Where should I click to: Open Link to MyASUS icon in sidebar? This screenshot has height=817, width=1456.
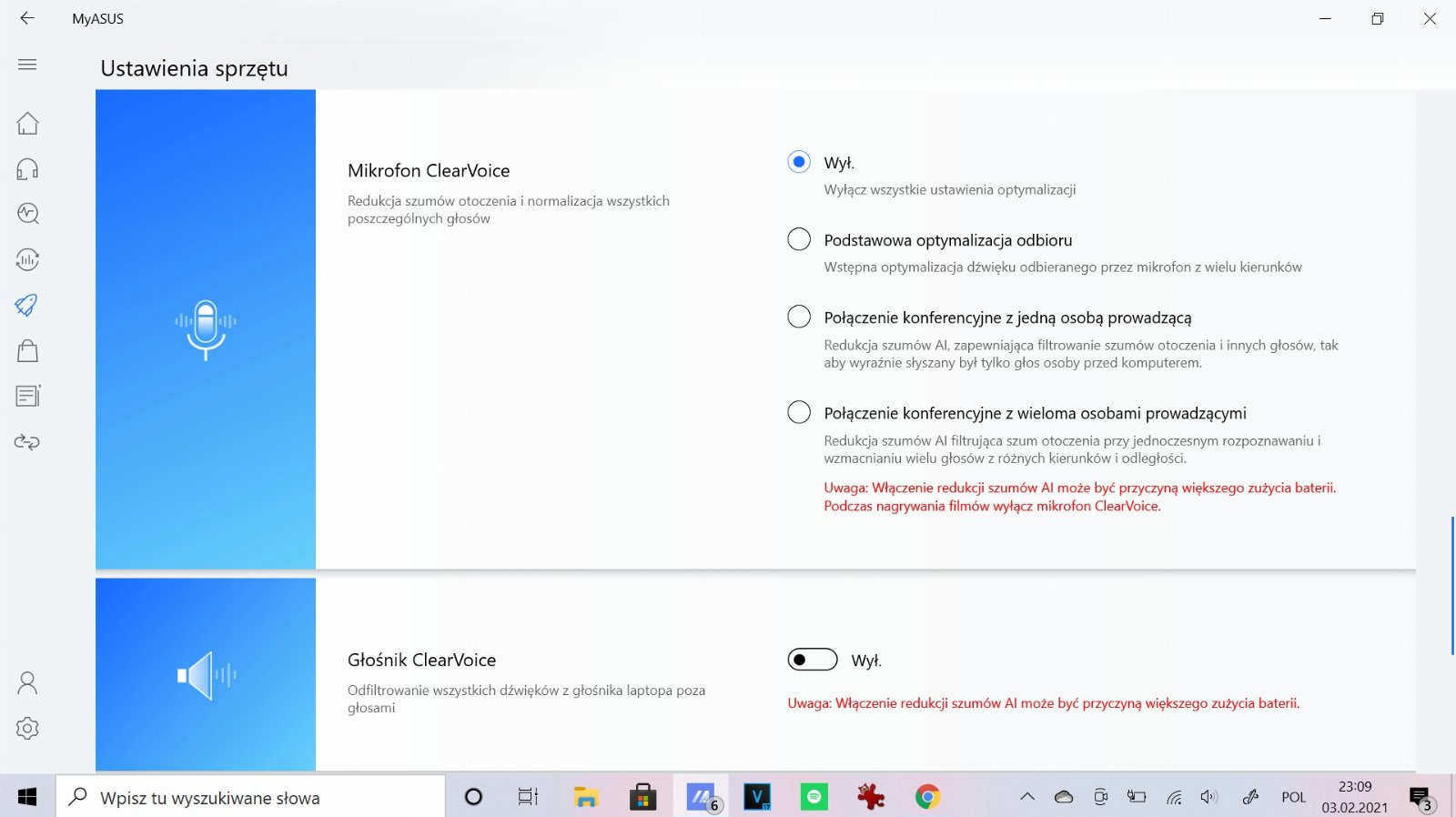coord(27,442)
